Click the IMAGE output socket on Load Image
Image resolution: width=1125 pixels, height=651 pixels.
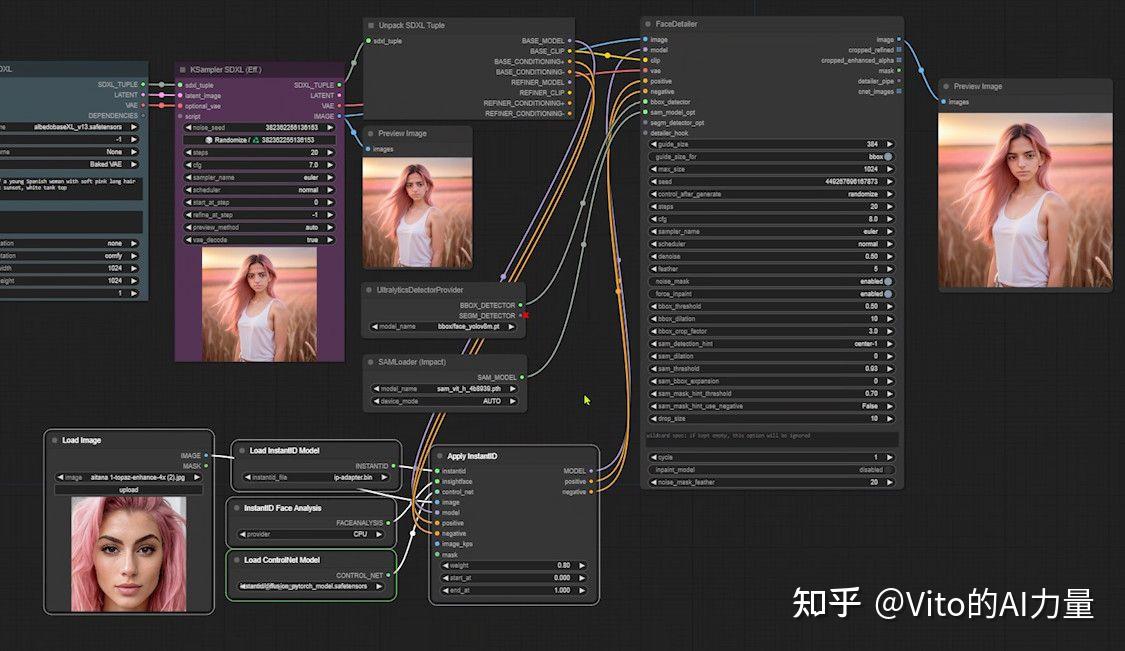pyautogui.click(x=207, y=453)
